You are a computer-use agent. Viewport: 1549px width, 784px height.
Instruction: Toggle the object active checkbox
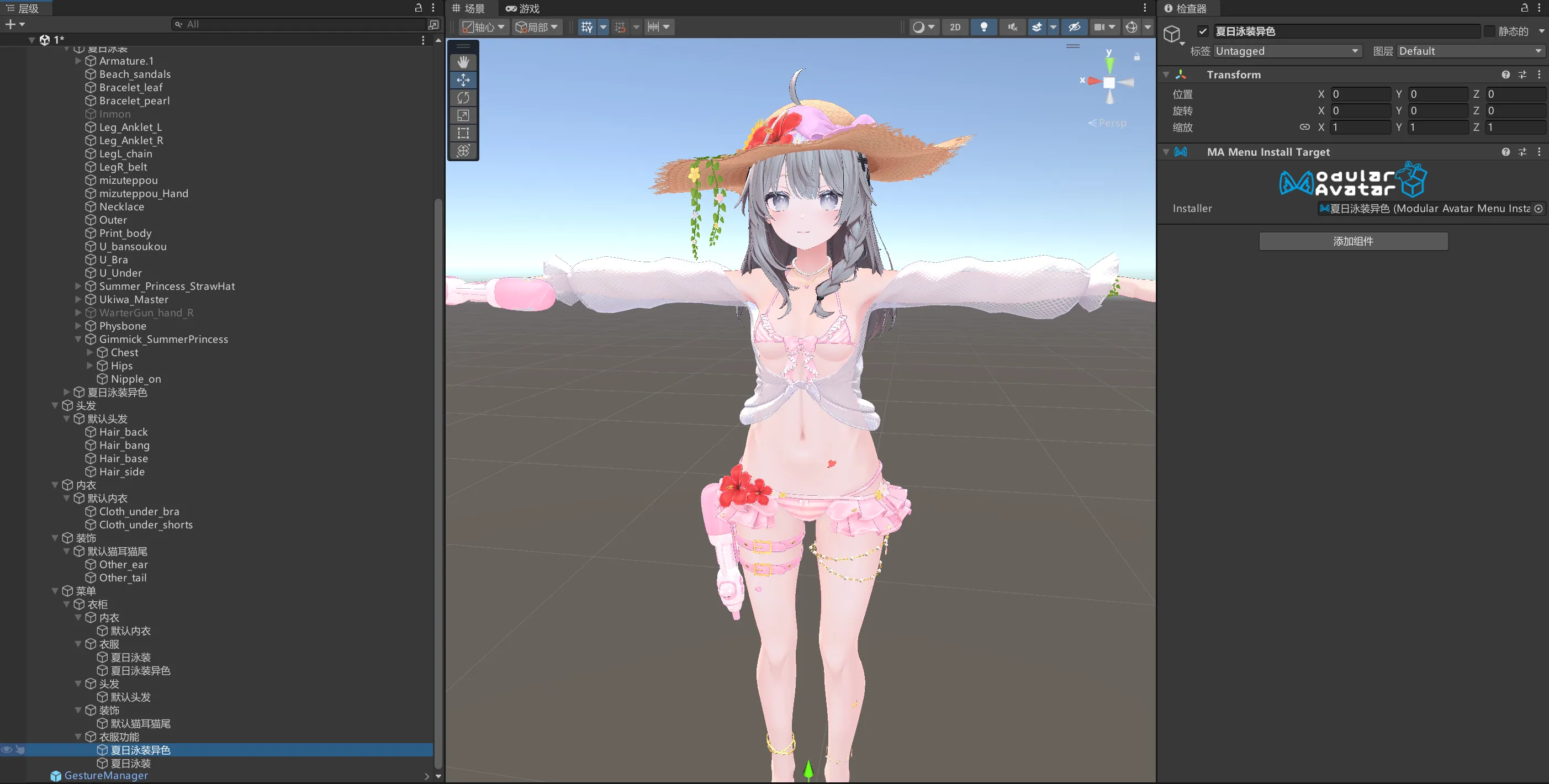1203,31
